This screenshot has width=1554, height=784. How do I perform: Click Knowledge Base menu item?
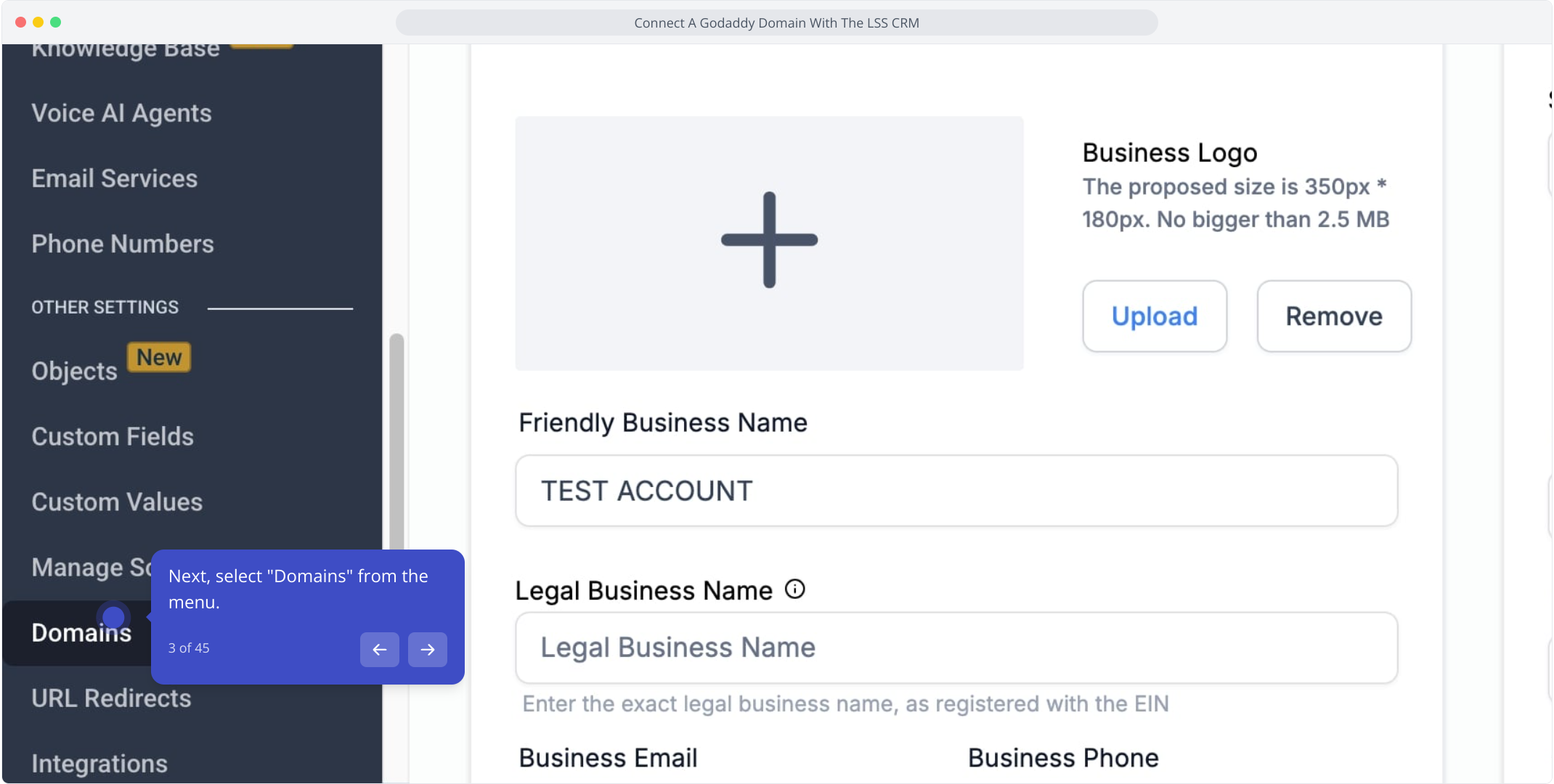(125, 49)
